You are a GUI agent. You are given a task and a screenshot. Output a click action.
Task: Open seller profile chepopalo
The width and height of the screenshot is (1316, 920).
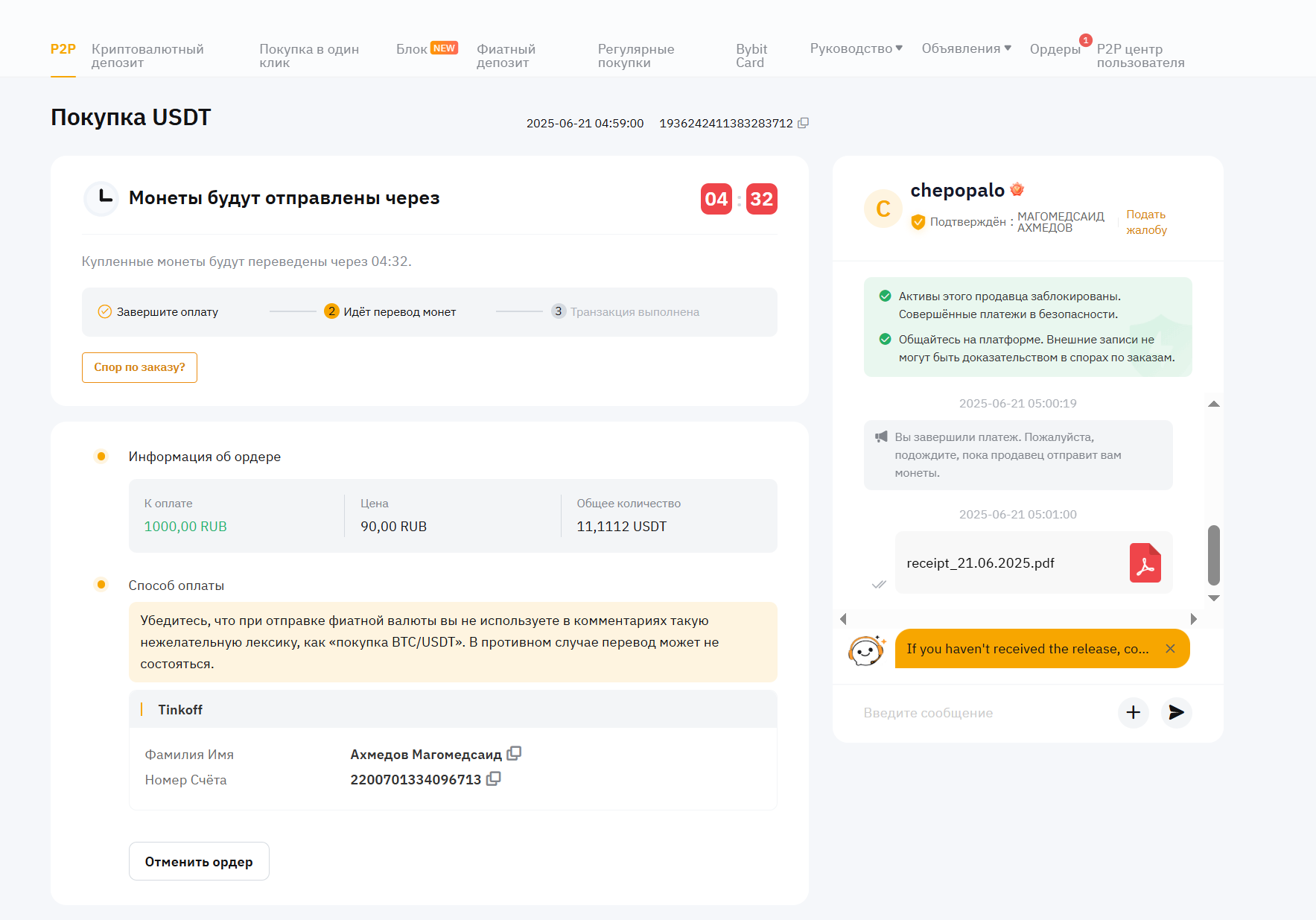[958, 191]
